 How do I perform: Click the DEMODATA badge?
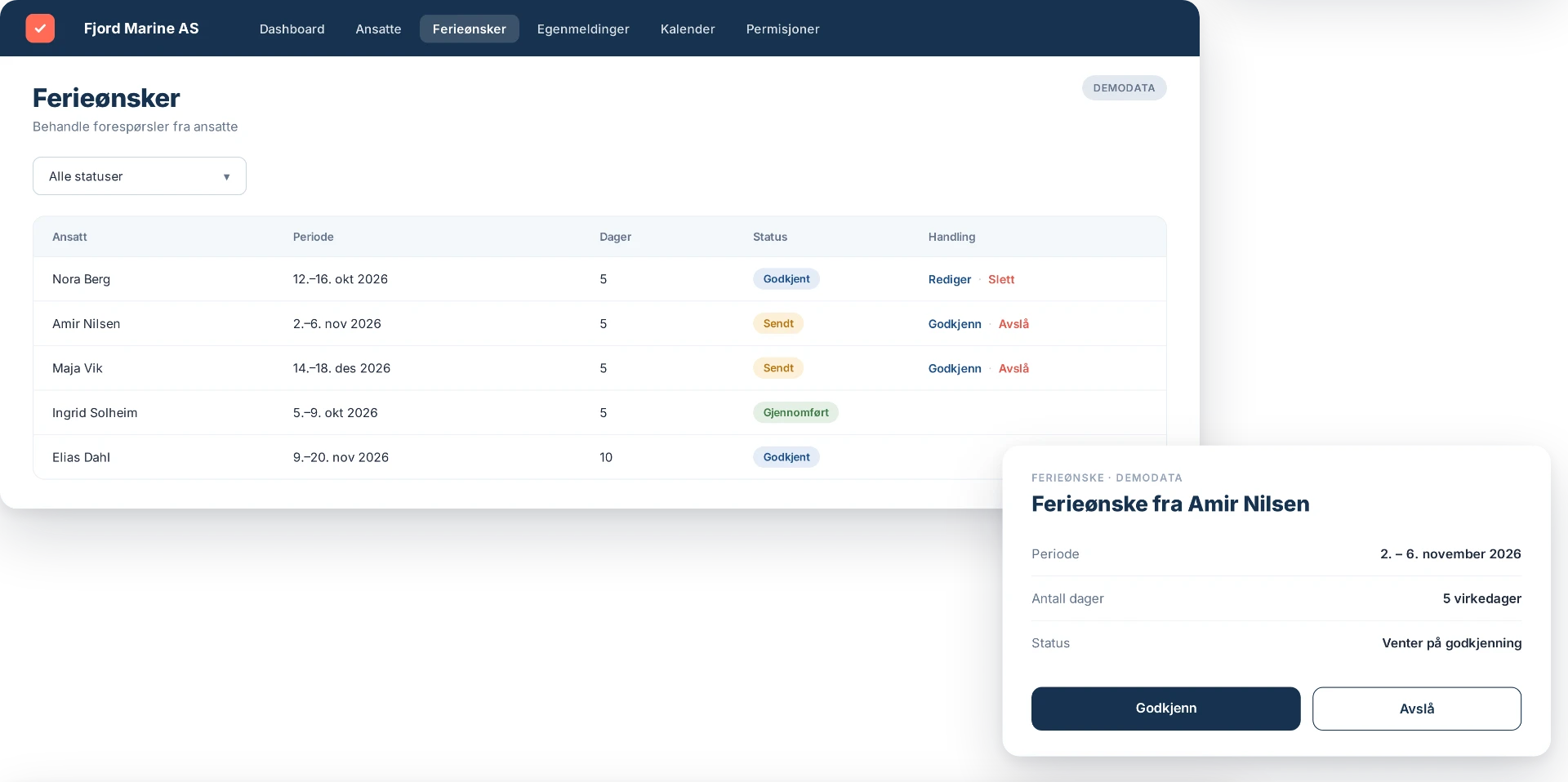1124,88
